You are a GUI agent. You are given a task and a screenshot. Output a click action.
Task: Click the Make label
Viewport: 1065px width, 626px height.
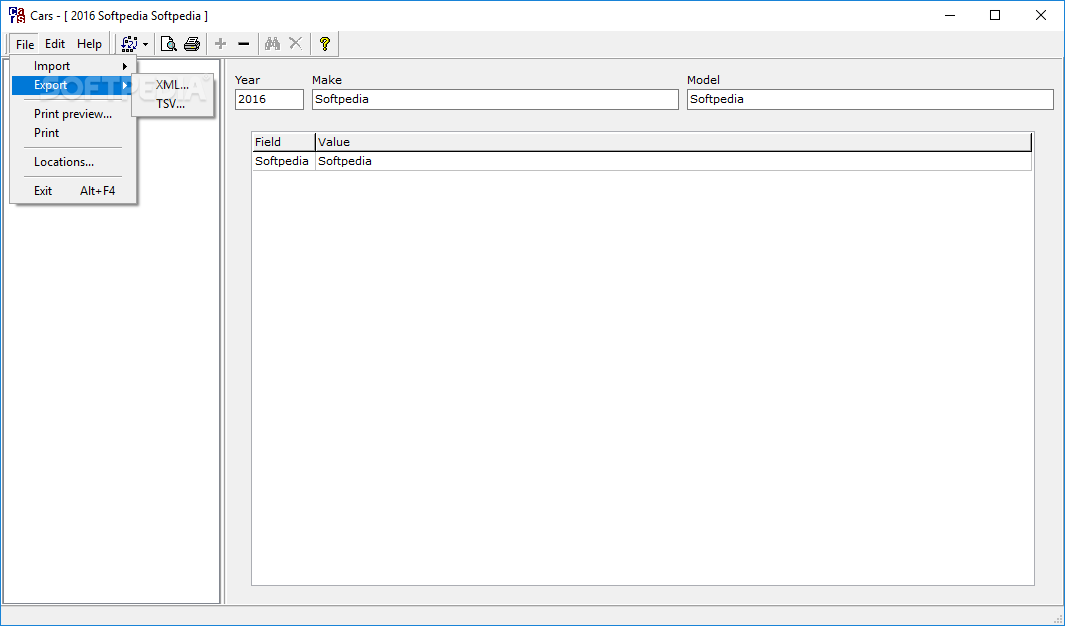327,80
